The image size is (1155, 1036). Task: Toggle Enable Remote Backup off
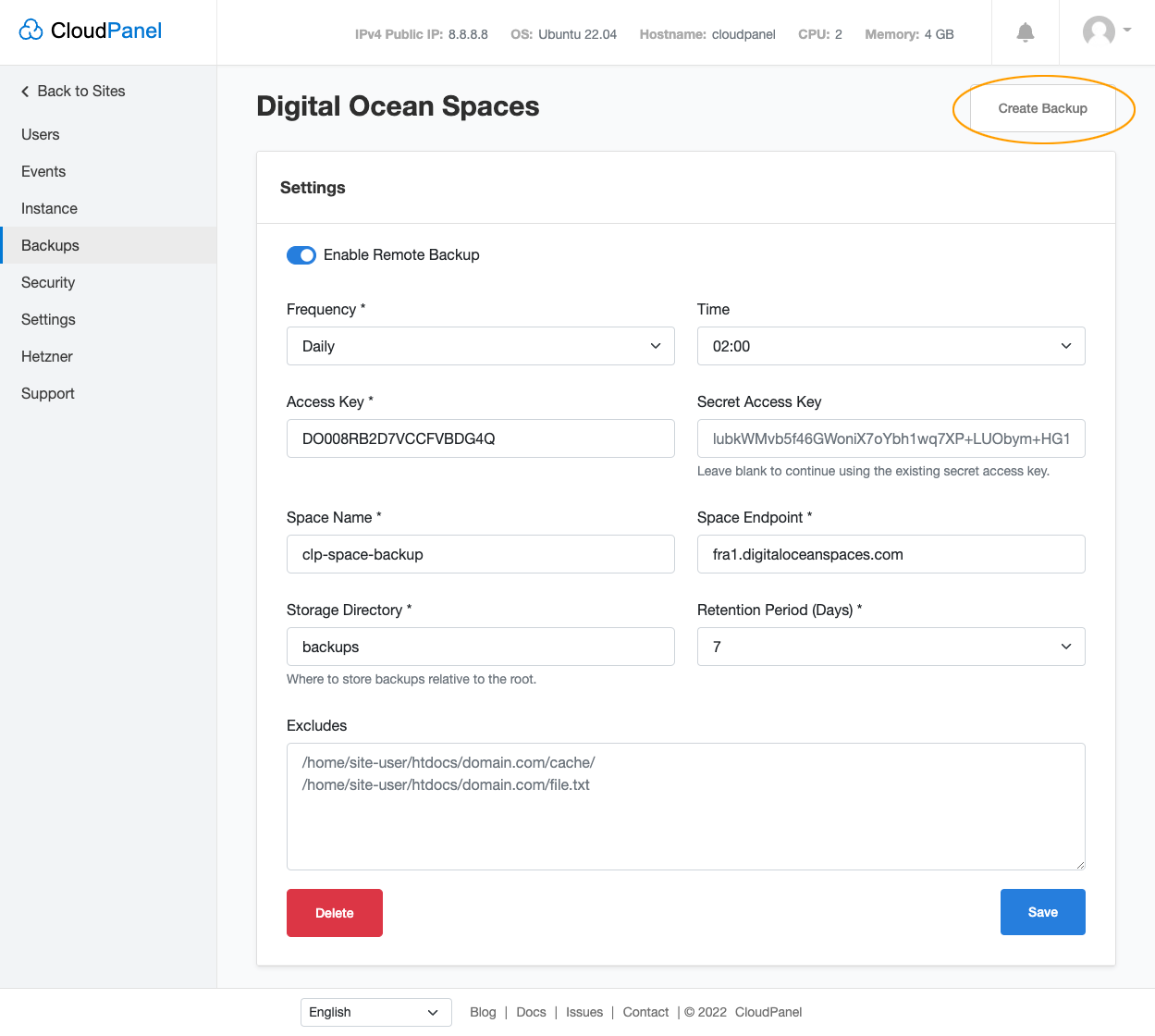click(x=301, y=254)
